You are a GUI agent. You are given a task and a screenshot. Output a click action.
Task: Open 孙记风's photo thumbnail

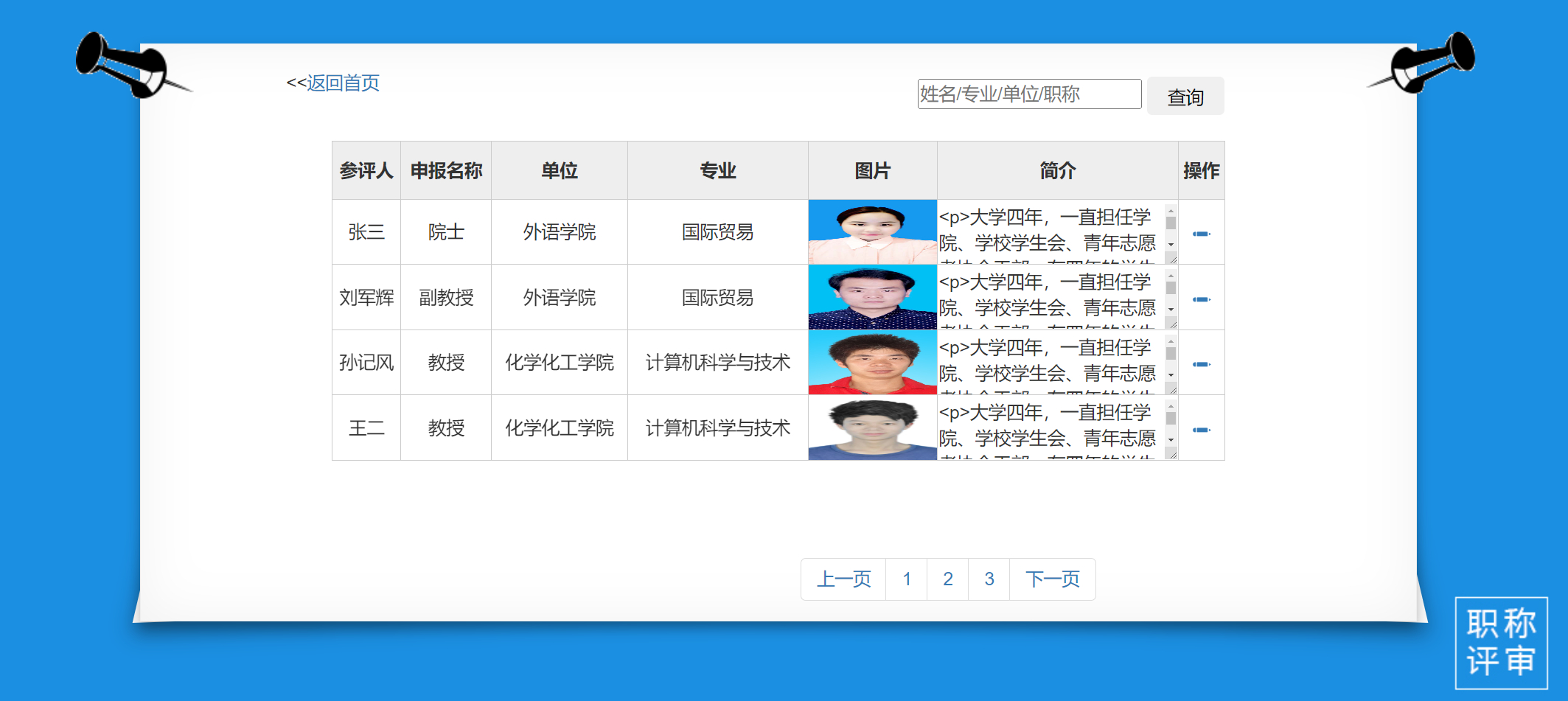(x=872, y=363)
